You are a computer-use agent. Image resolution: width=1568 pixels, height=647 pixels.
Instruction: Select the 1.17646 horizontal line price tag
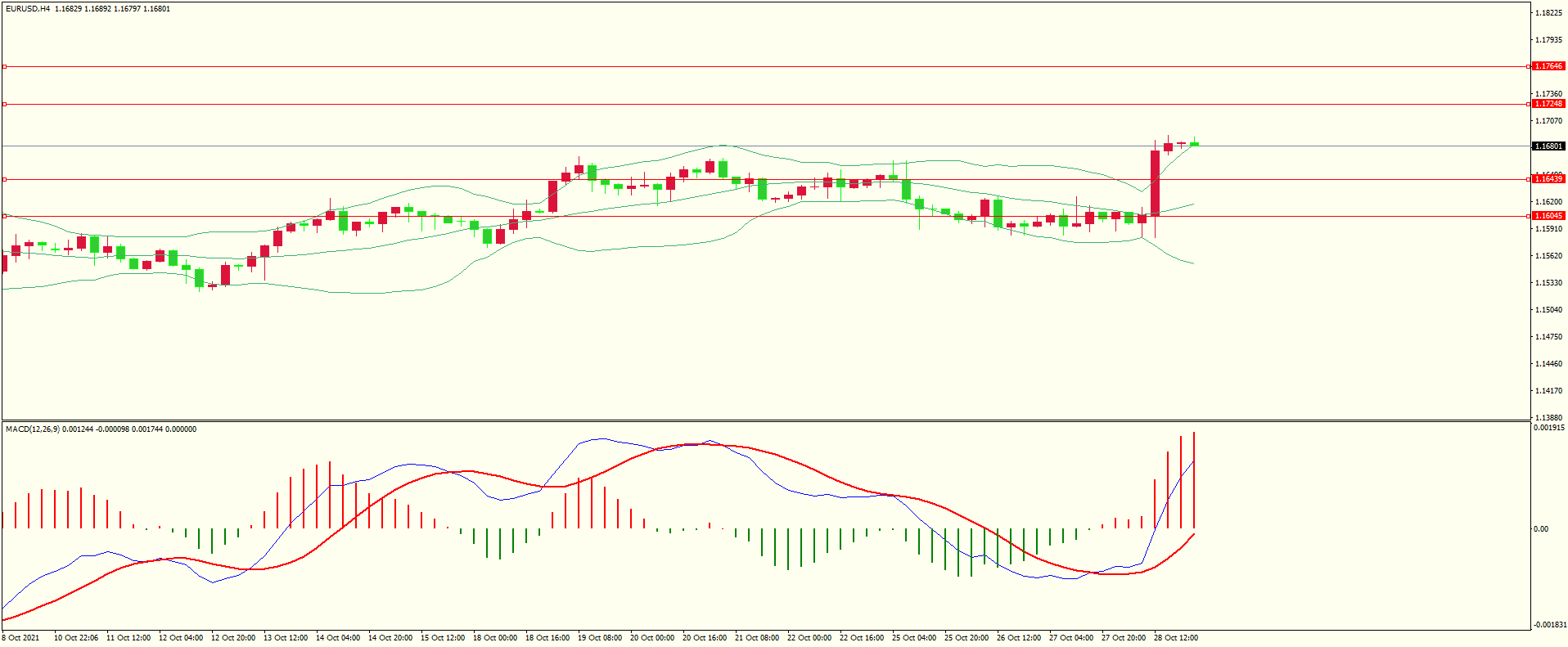(x=1548, y=66)
